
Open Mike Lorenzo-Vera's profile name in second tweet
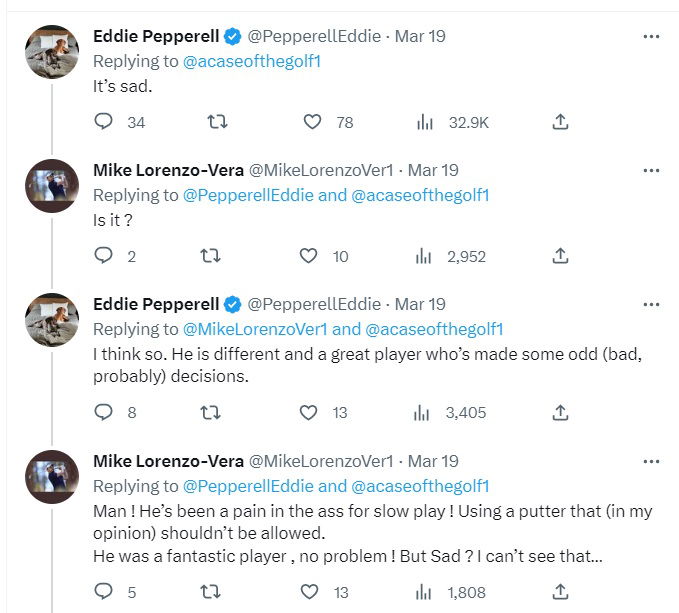point(168,170)
